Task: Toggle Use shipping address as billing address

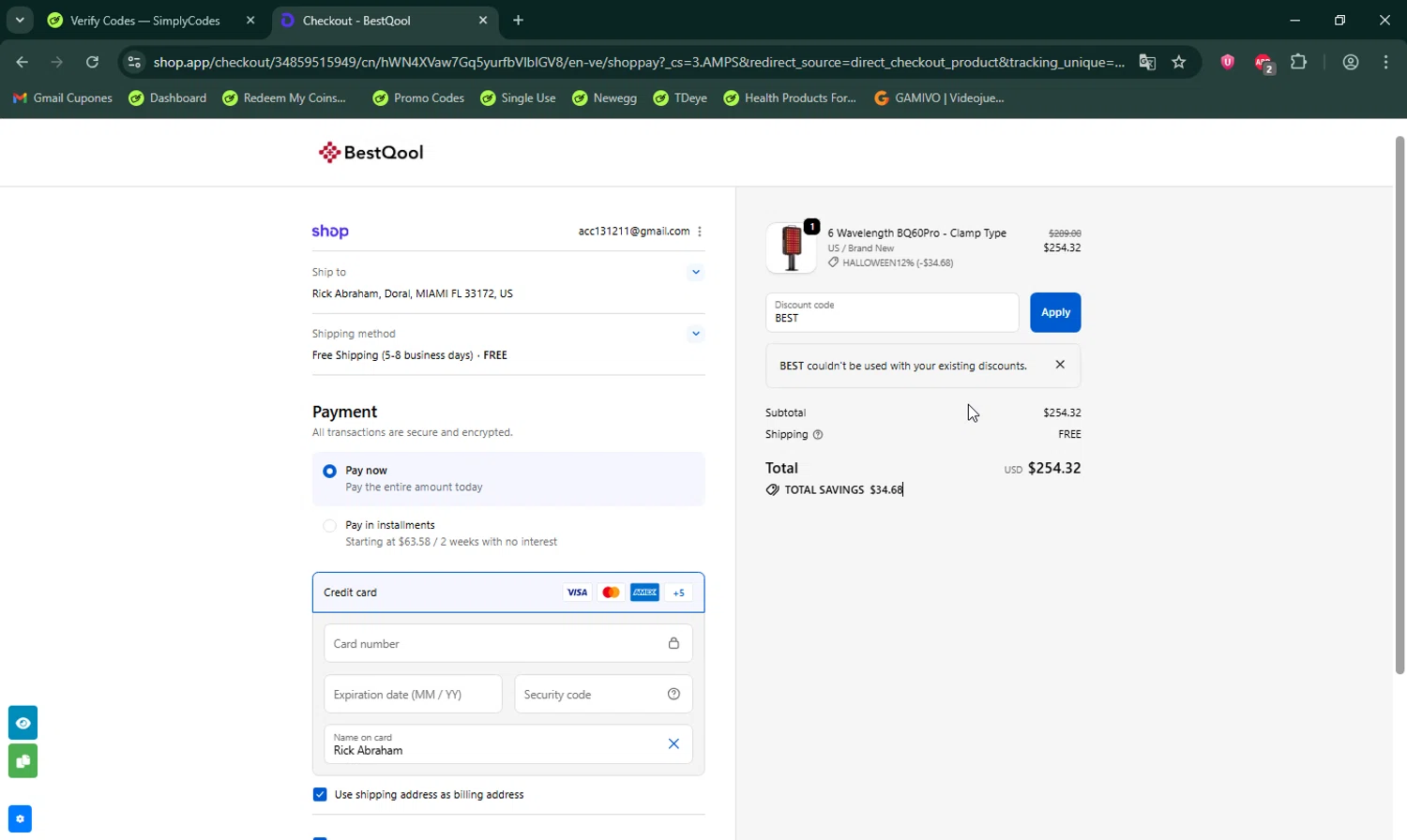Action: (x=320, y=794)
